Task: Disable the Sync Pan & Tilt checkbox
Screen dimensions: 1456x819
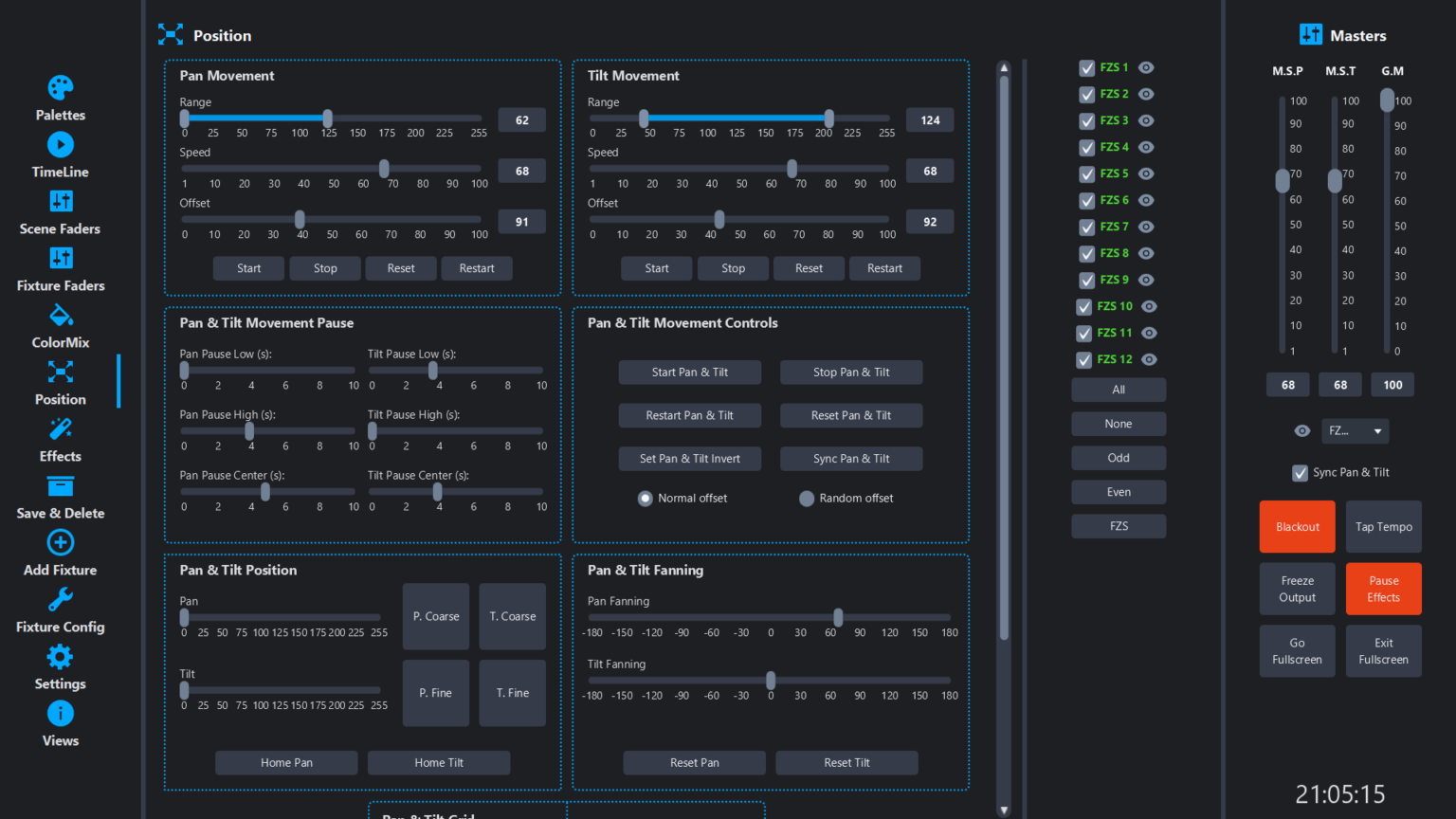Action: [1299, 472]
